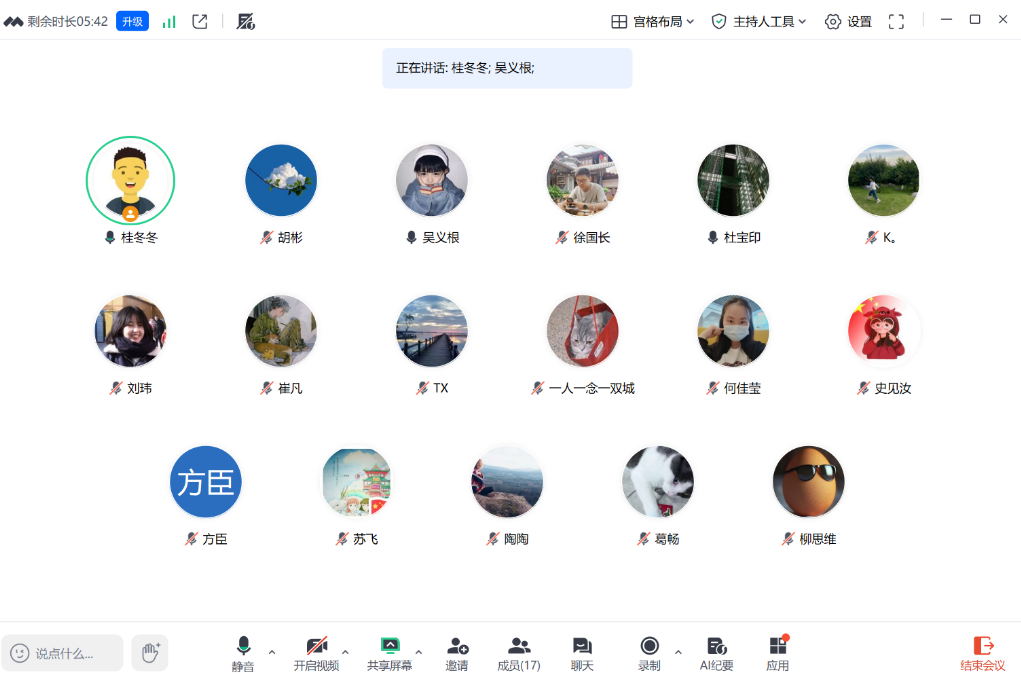Enter fullscreen mode via top bar icon
The height and width of the screenshot is (681, 1021).
(896, 21)
